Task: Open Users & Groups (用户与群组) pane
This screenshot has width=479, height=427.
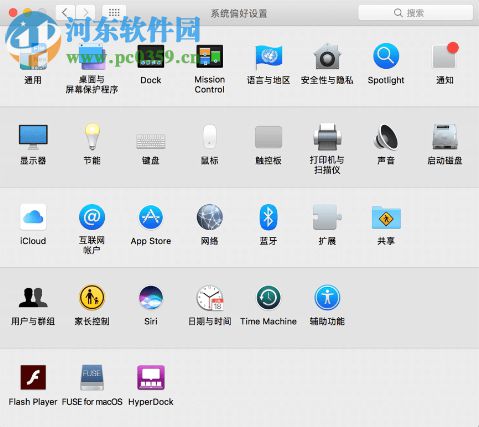Action: 33,297
